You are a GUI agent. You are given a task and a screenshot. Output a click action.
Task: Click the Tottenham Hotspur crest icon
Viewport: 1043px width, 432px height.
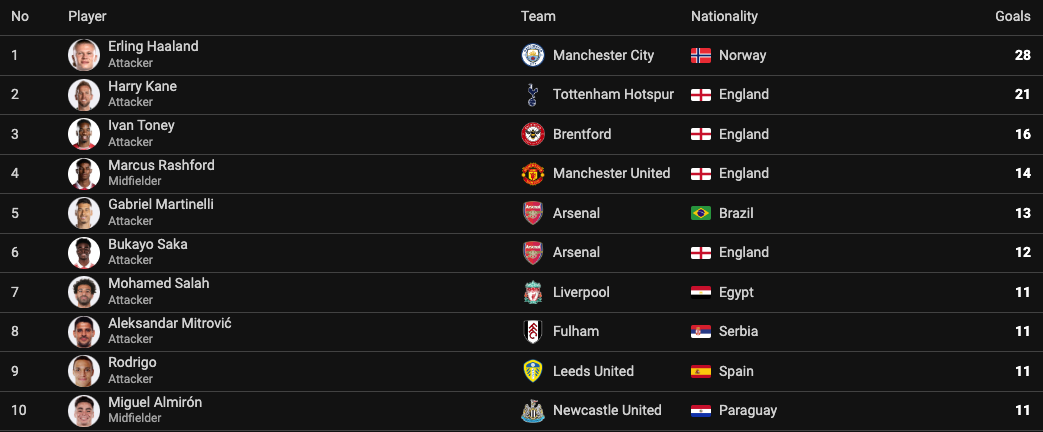click(532, 95)
